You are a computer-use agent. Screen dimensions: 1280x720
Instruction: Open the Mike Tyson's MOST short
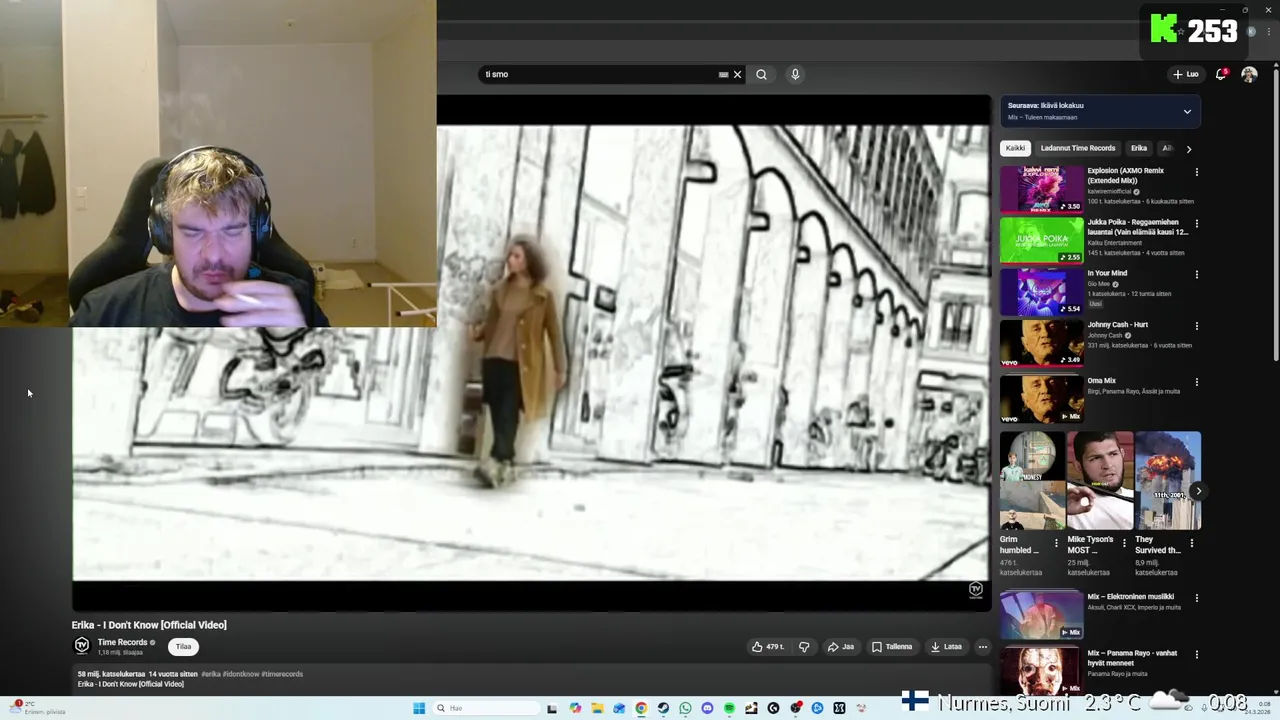pos(1100,480)
